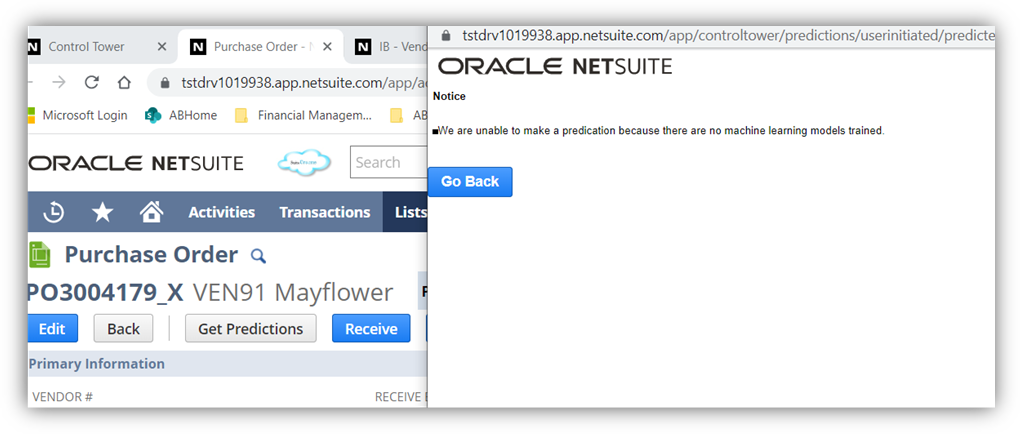The height and width of the screenshot is (434, 1020).
Task: Click the unable to make predication message
Action: tap(659, 131)
